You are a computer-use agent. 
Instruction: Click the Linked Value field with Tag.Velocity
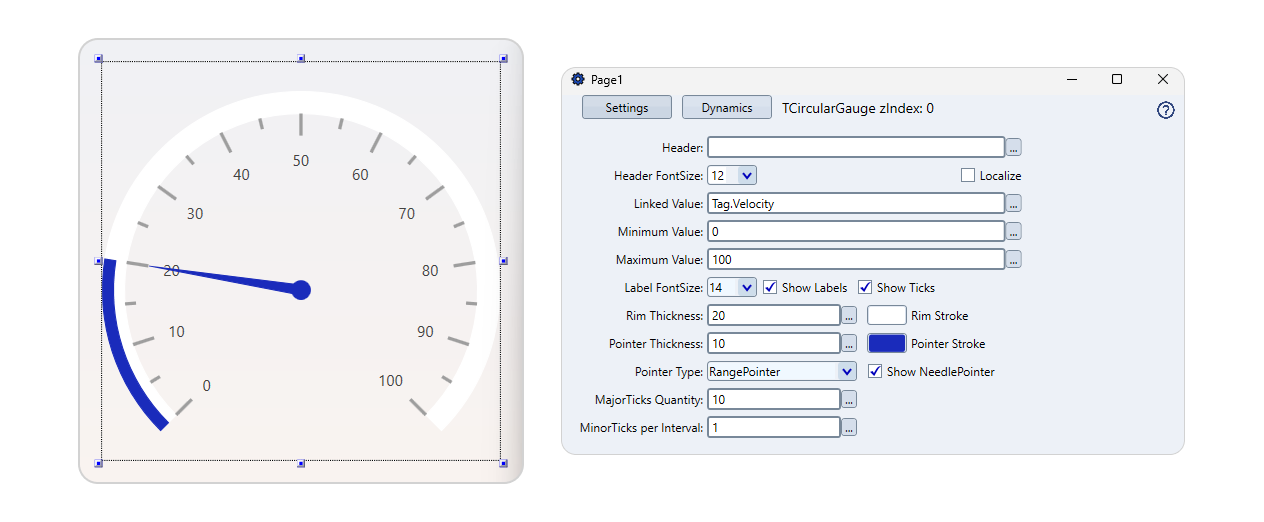click(x=856, y=204)
